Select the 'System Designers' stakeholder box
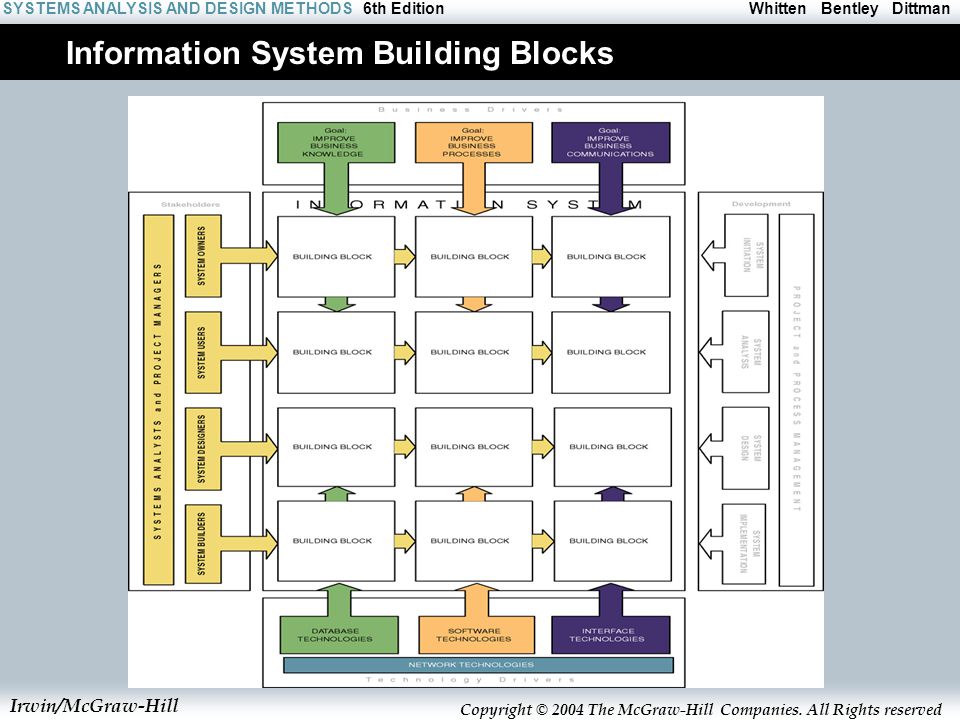 [x=203, y=448]
